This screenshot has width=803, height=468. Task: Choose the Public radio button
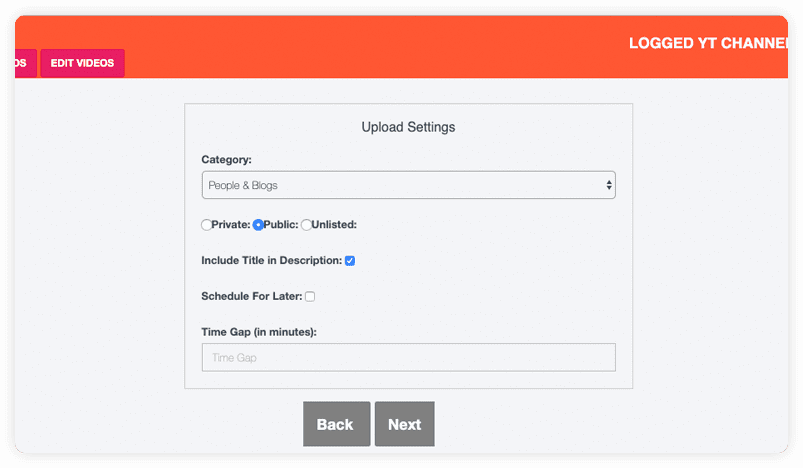point(257,225)
